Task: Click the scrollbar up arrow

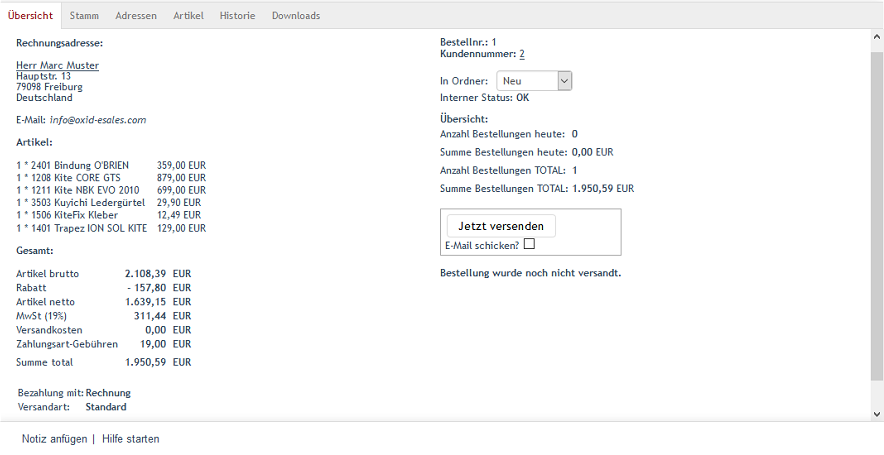Action: (x=877, y=36)
